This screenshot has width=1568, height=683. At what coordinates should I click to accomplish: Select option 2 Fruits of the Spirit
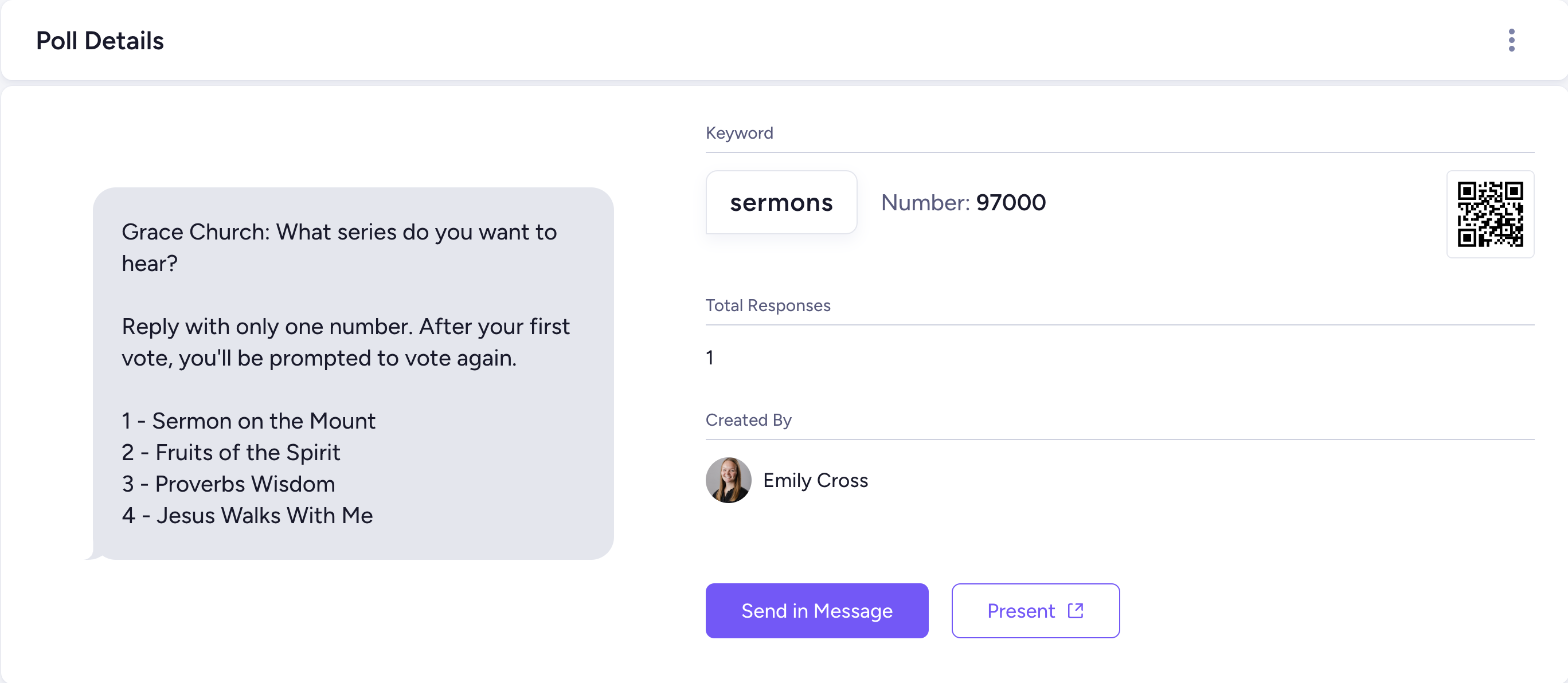coord(230,453)
